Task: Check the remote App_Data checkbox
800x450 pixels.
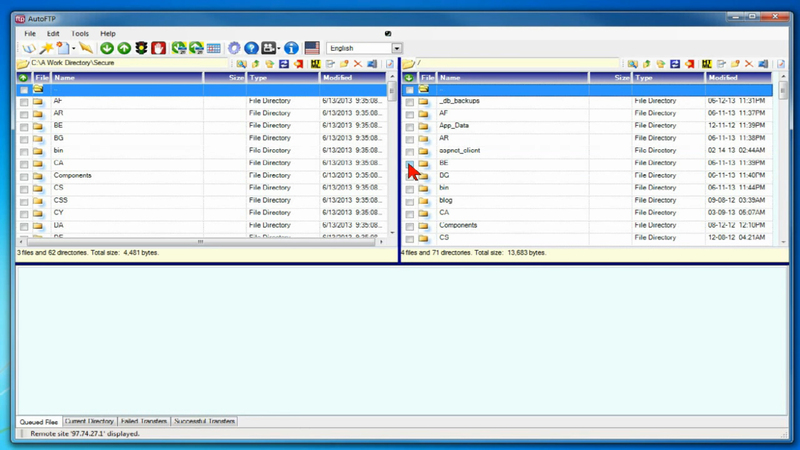Action: (x=410, y=127)
